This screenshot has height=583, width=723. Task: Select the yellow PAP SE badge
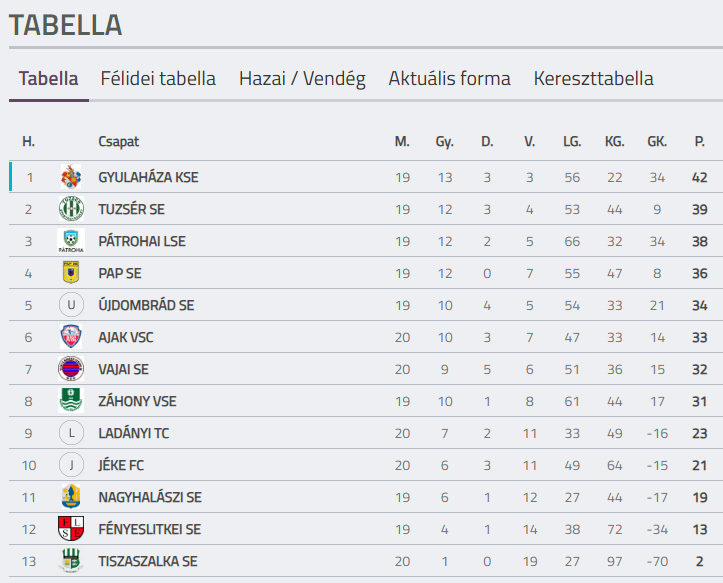pyautogui.click(x=71, y=273)
